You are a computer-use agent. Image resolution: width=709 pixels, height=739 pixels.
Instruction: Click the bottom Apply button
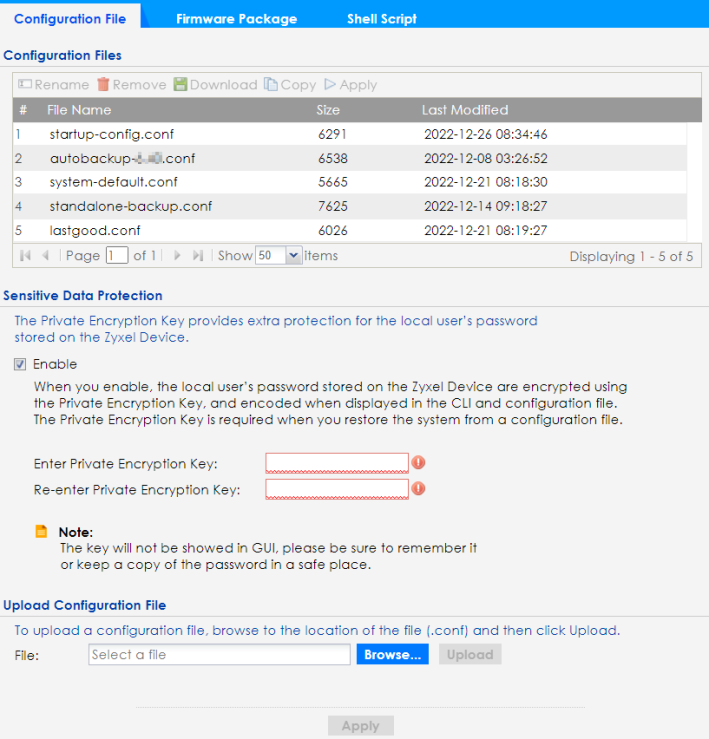click(360, 726)
